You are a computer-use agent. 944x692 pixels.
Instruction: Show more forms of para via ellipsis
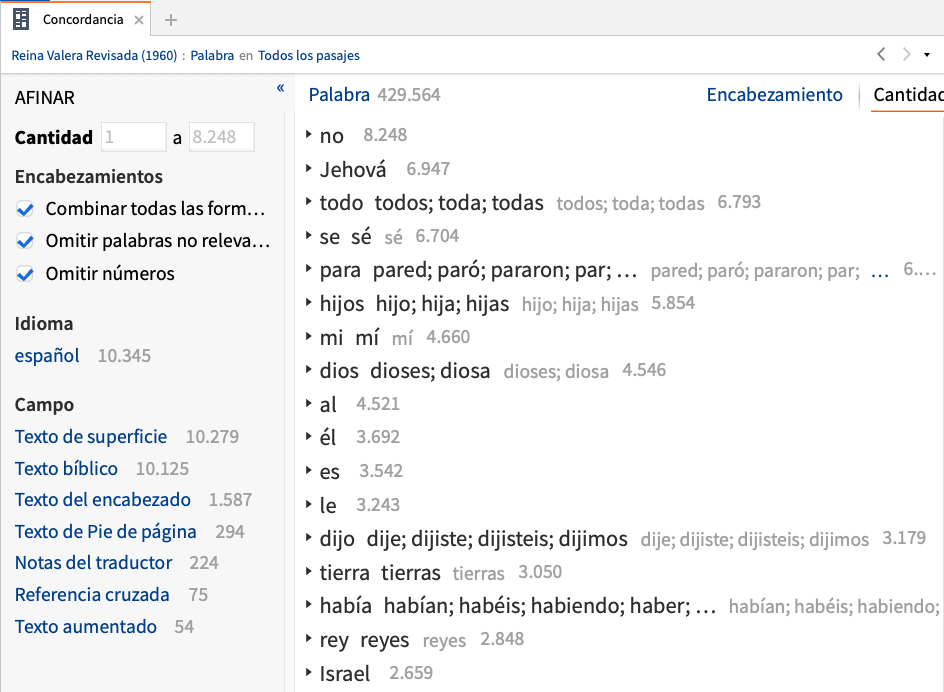880,272
